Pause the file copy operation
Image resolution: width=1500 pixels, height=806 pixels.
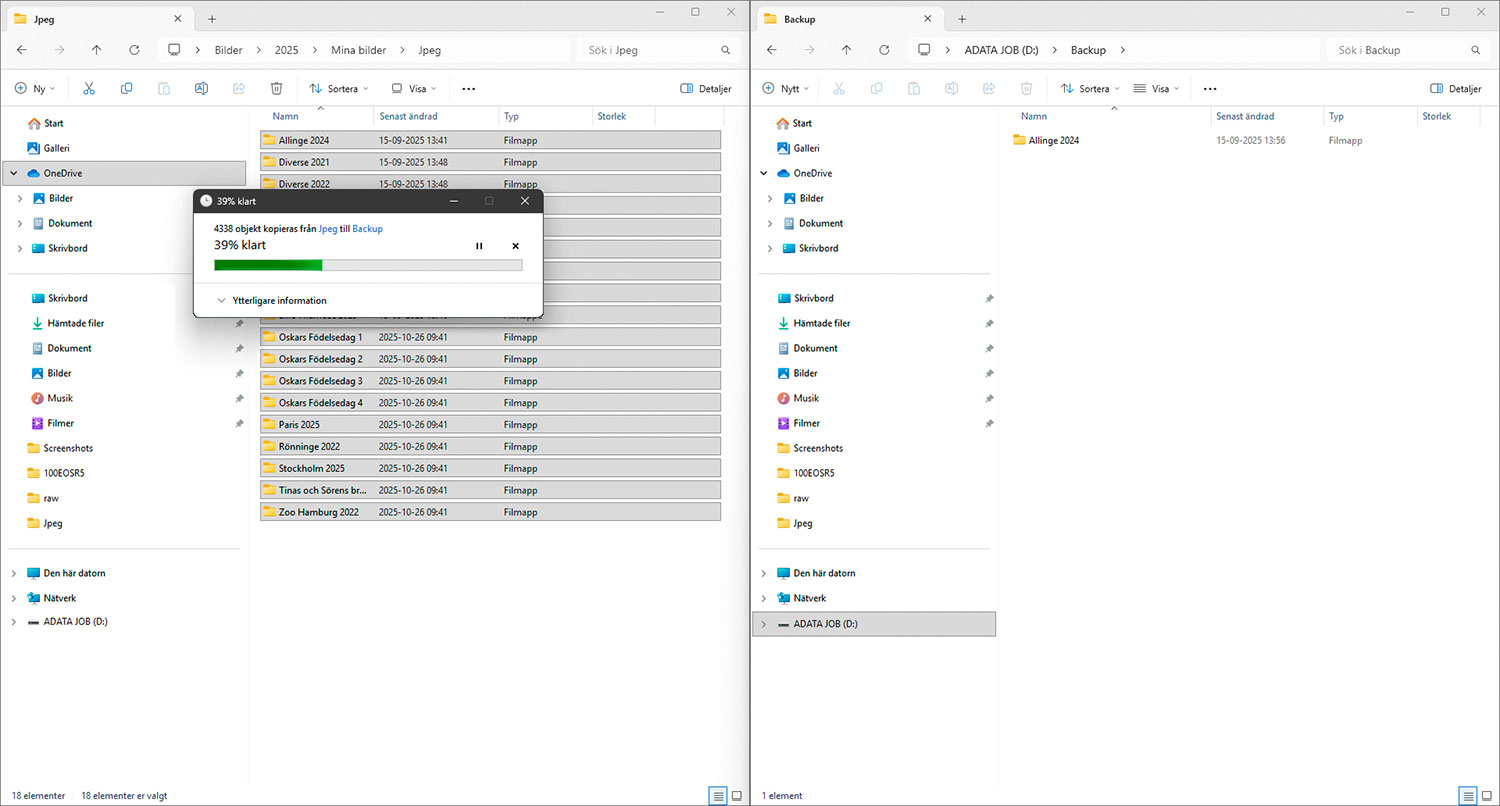pyautogui.click(x=479, y=246)
